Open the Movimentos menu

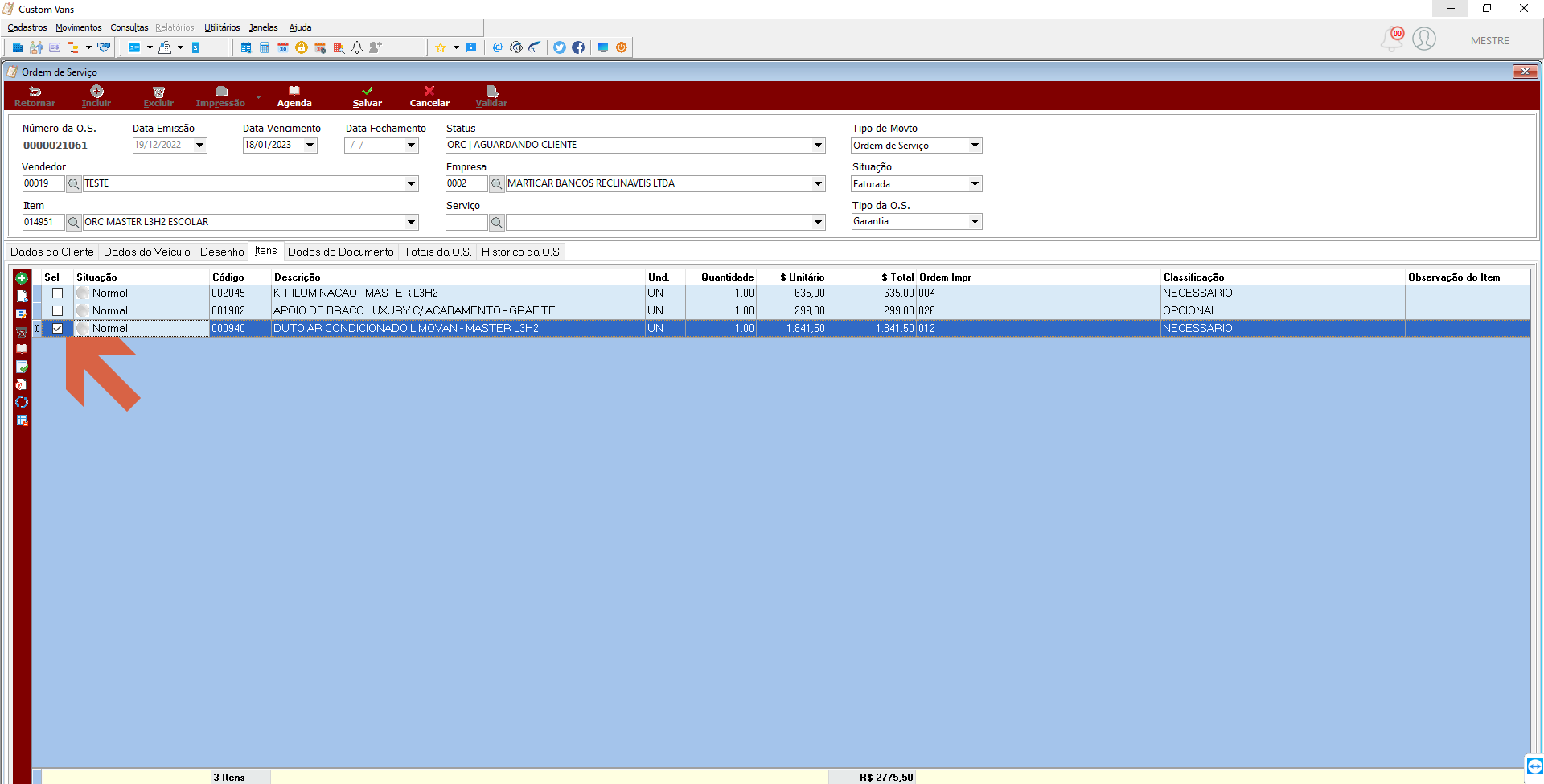[79, 27]
